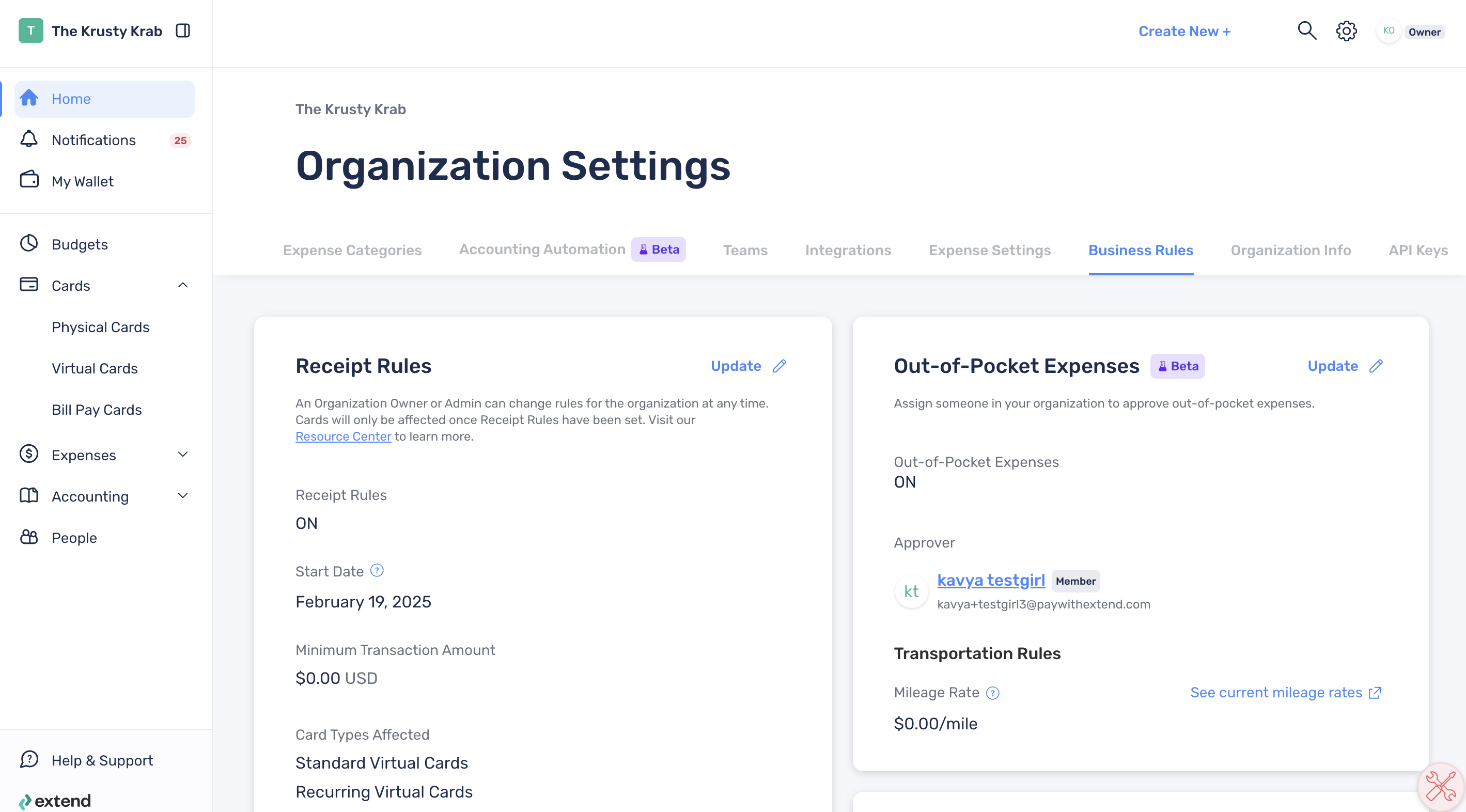Open kavya testgirl profile link
This screenshot has width=1466, height=812.
click(991, 580)
